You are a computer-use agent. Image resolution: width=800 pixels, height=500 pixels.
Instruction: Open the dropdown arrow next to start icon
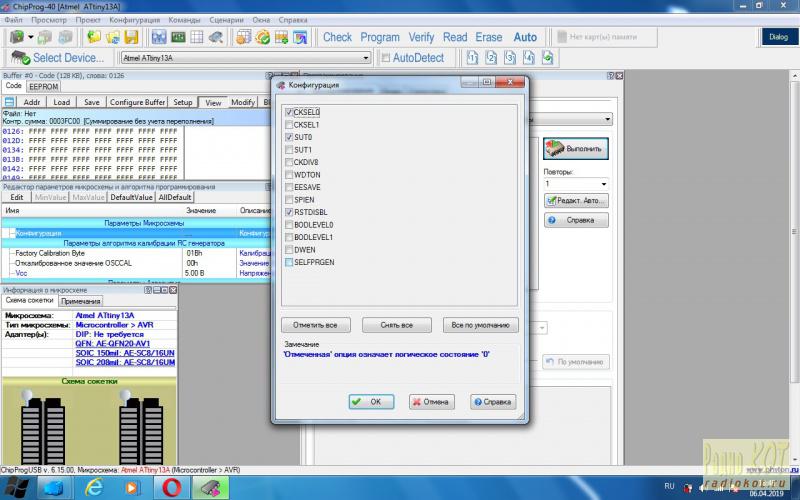click(x=31, y=37)
